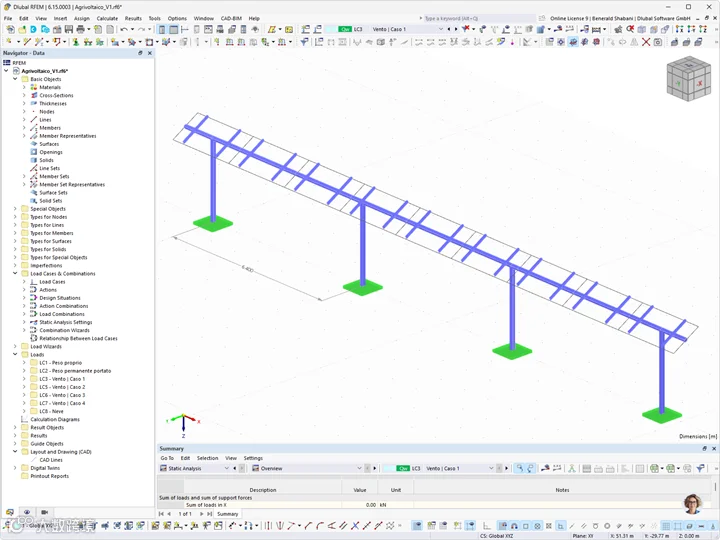Click the Undo arrow icon

124,29
